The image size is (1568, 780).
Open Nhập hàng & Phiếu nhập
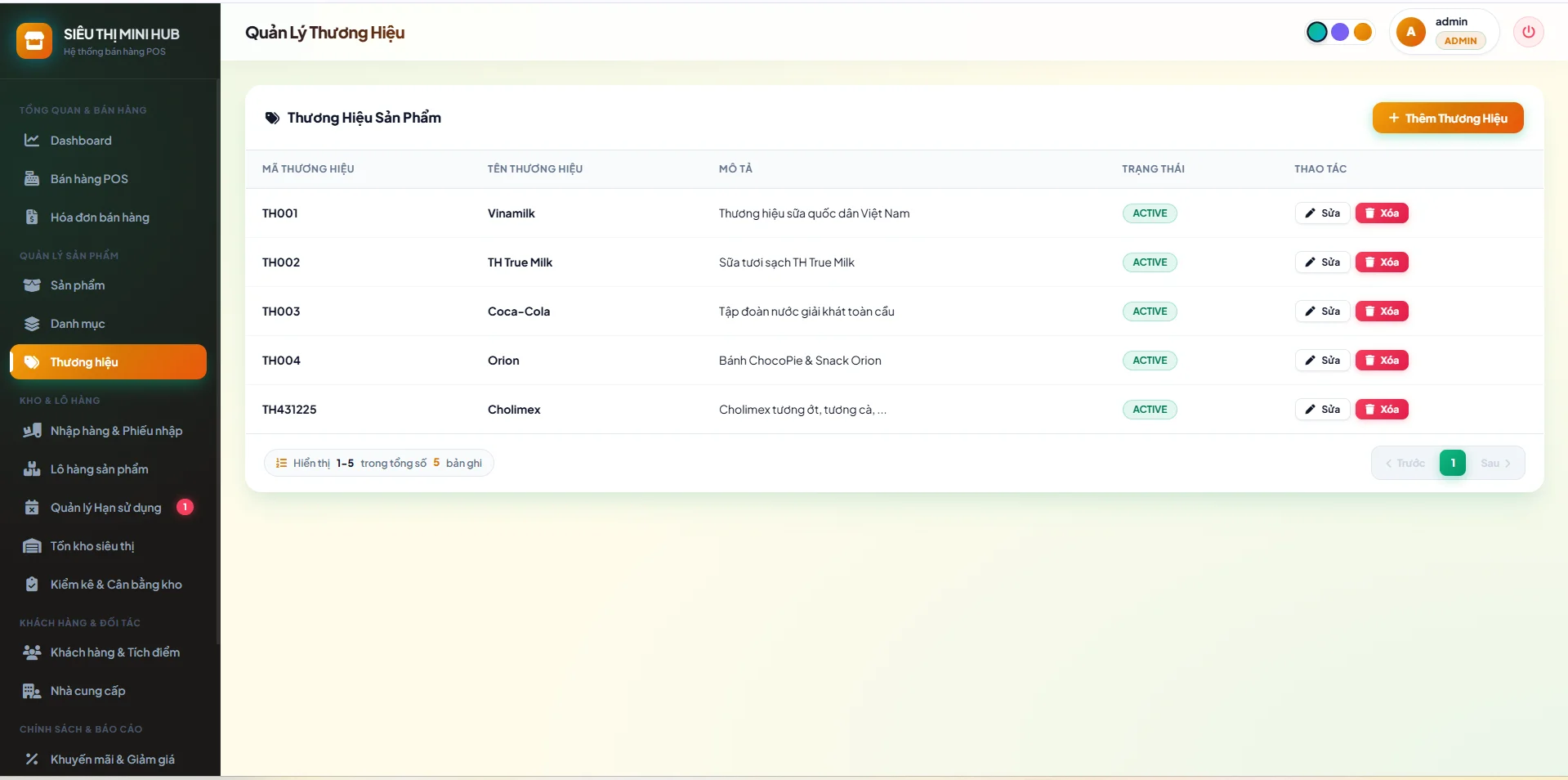[108, 431]
